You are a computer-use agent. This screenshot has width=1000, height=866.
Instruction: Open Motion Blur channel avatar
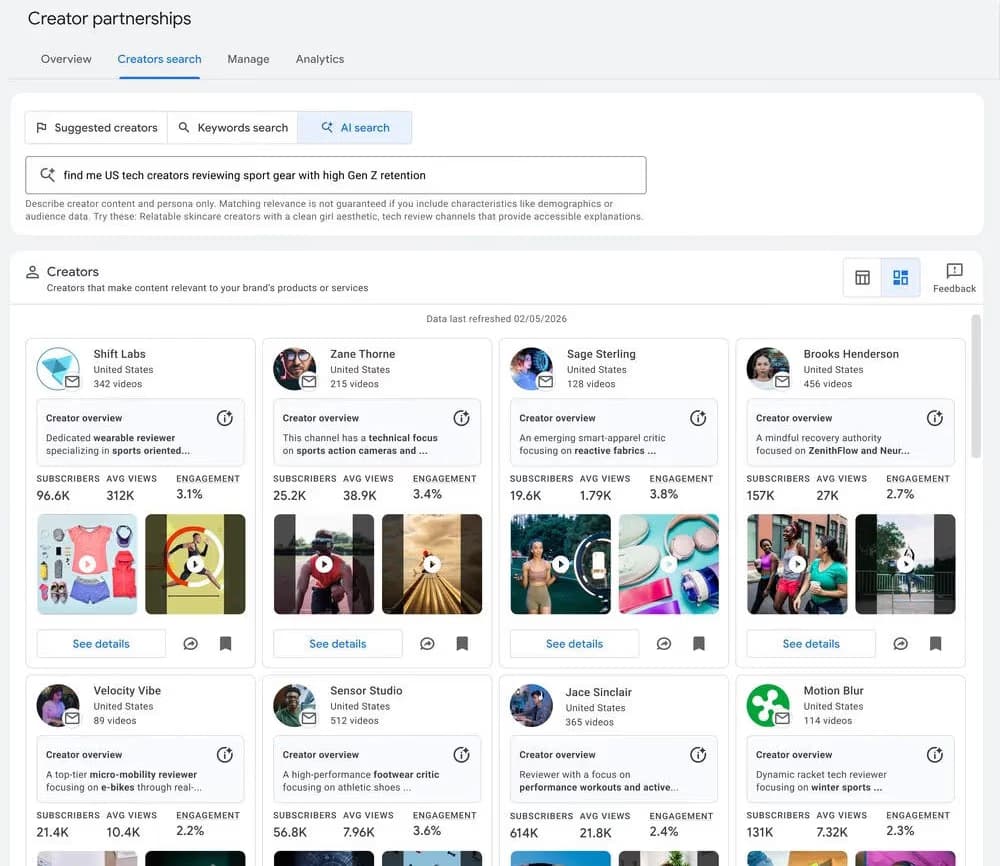coord(768,705)
